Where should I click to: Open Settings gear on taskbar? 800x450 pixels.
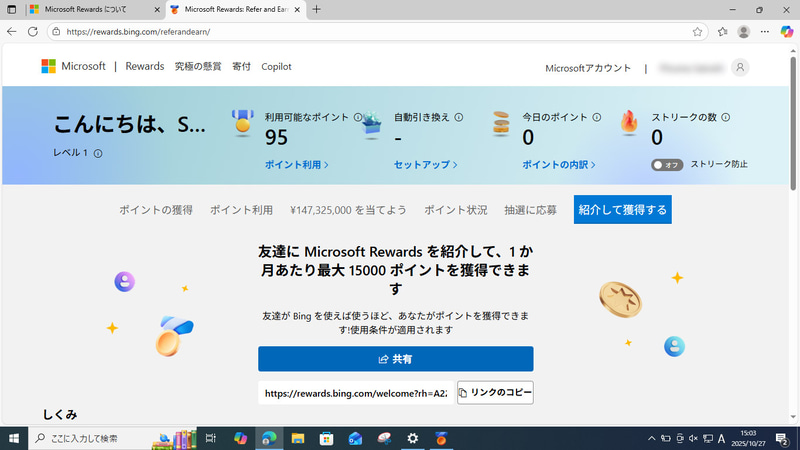point(413,438)
